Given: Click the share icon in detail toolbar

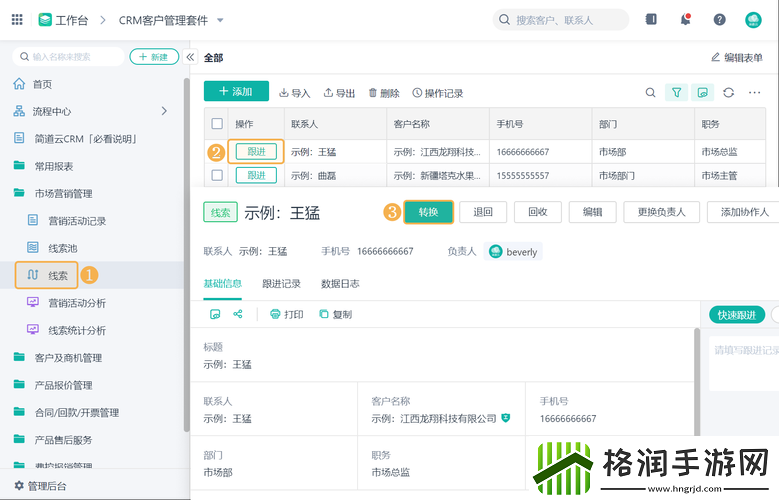Looking at the screenshot, I should coord(238,314).
